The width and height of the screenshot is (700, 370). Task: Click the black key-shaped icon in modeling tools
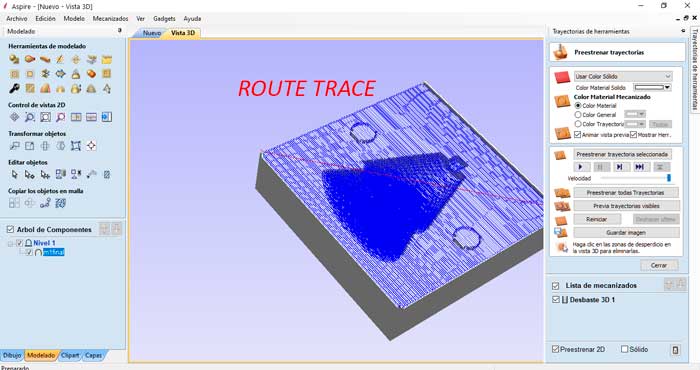14,88
